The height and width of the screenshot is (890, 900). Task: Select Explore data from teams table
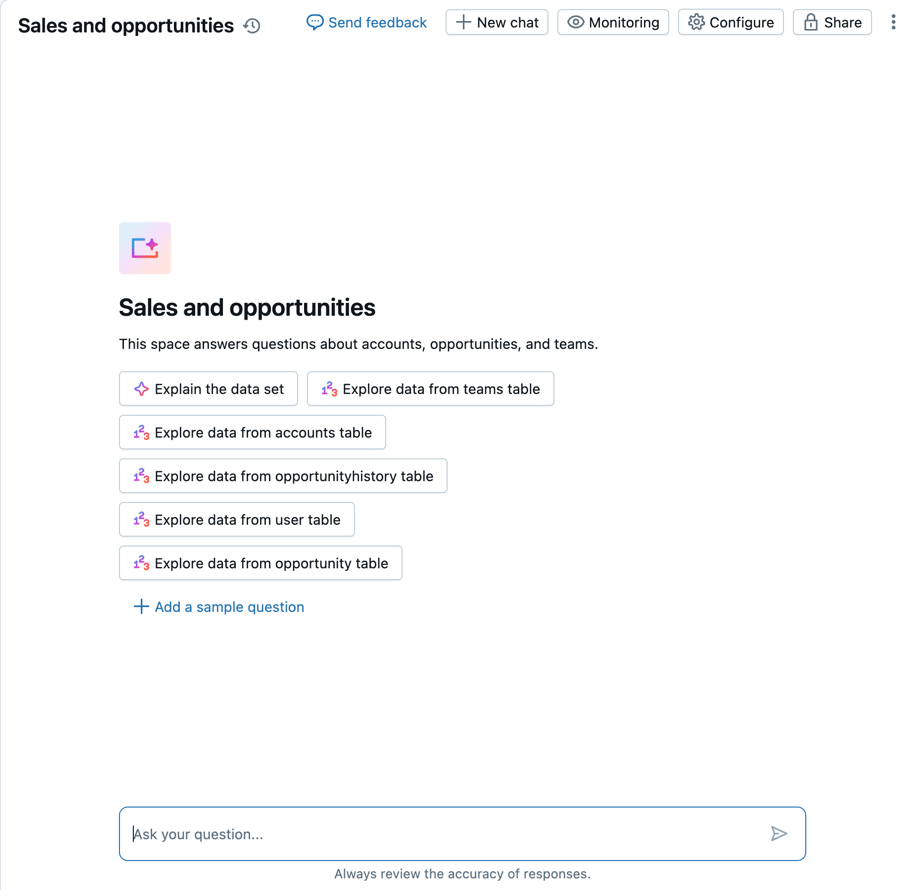(x=431, y=389)
